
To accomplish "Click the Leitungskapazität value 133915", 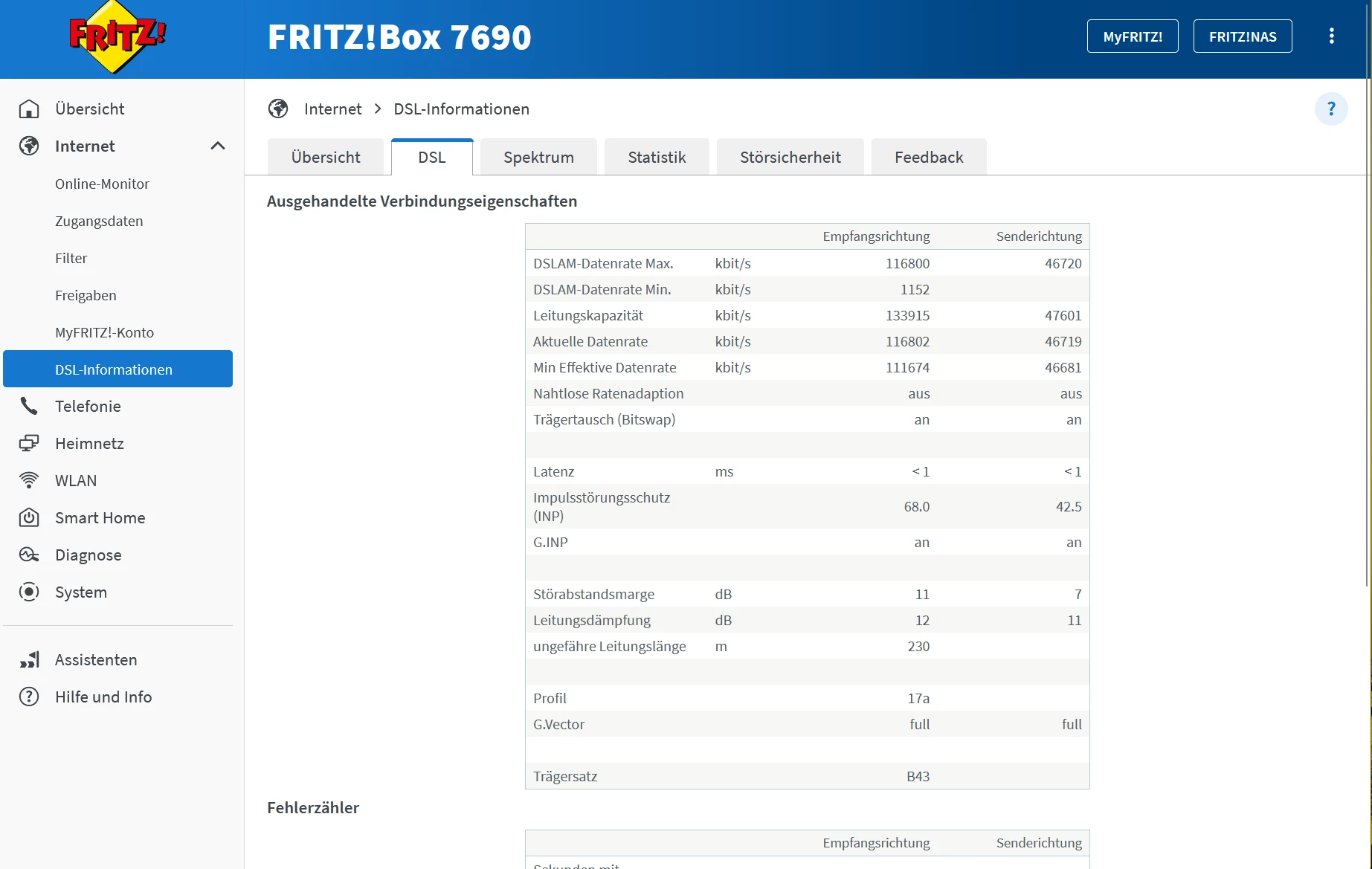I will pos(907,315).
